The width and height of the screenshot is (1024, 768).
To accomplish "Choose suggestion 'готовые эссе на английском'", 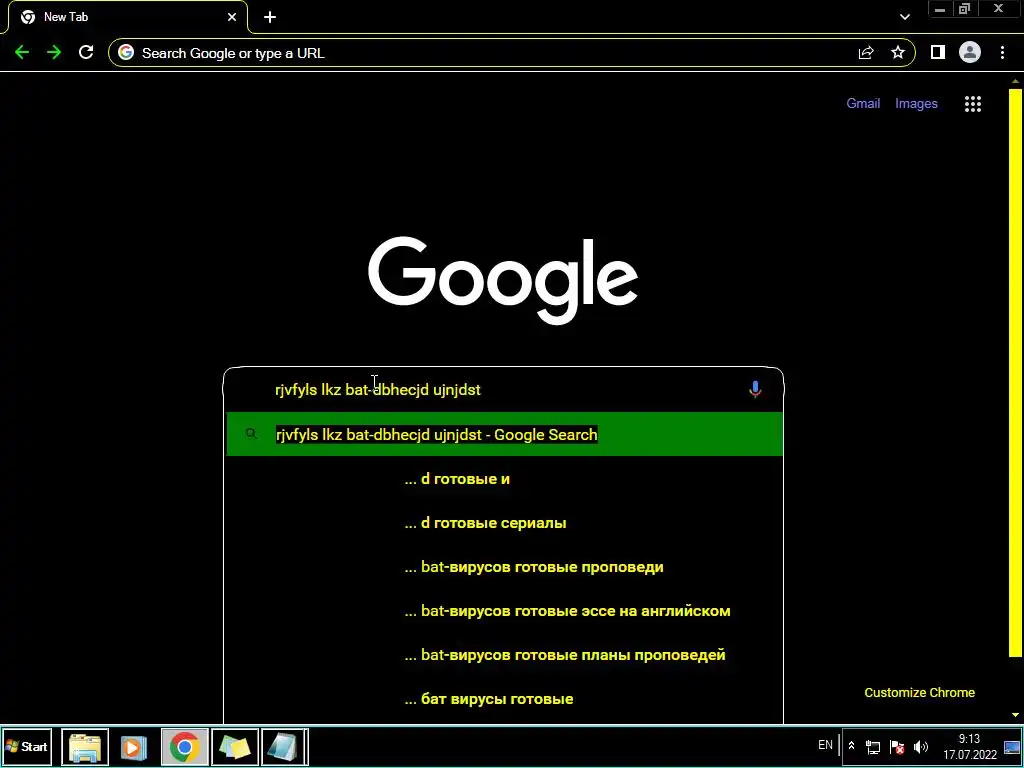I will (504, 611).
